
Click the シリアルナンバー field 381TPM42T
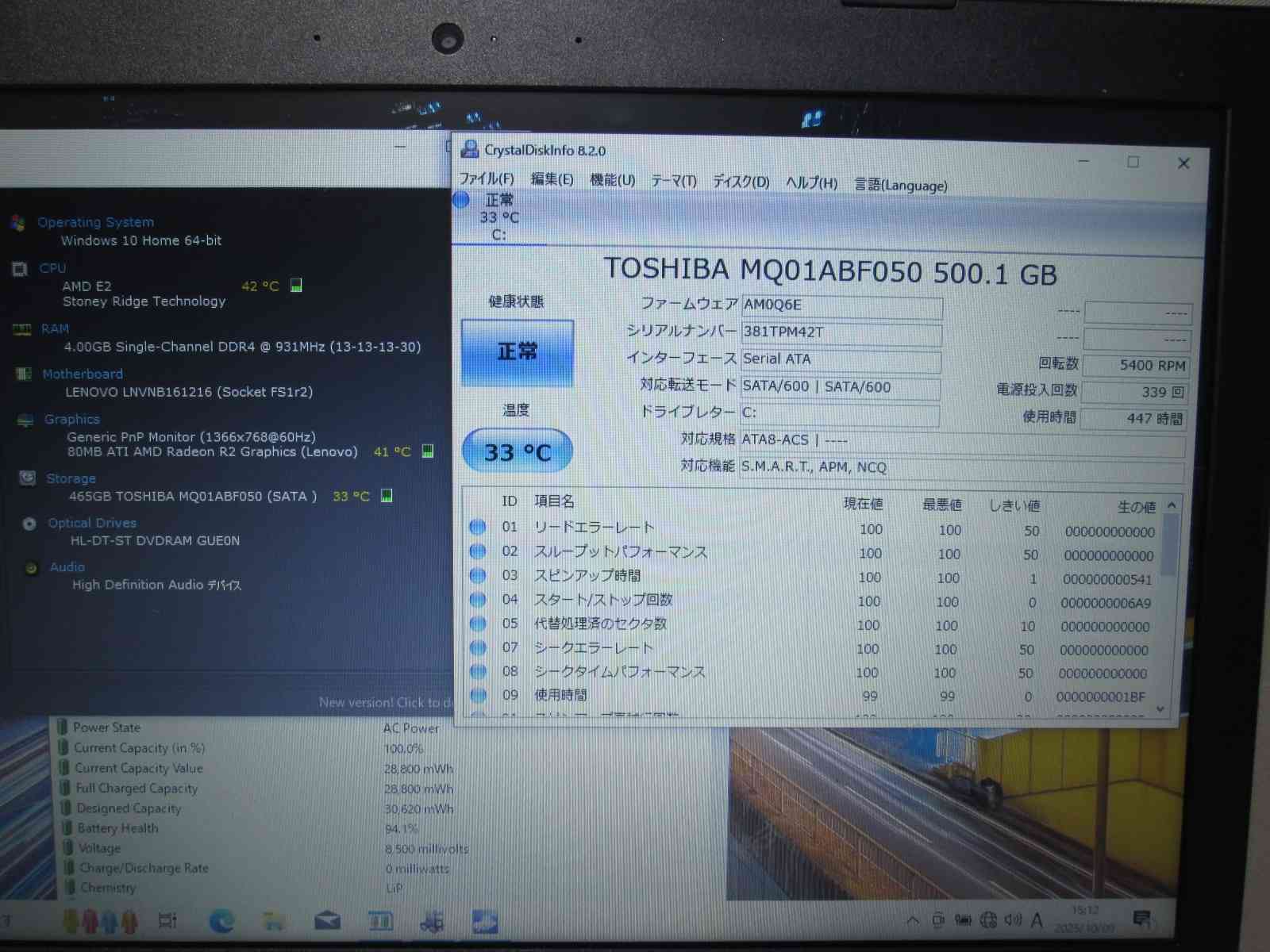click(841, 332)
